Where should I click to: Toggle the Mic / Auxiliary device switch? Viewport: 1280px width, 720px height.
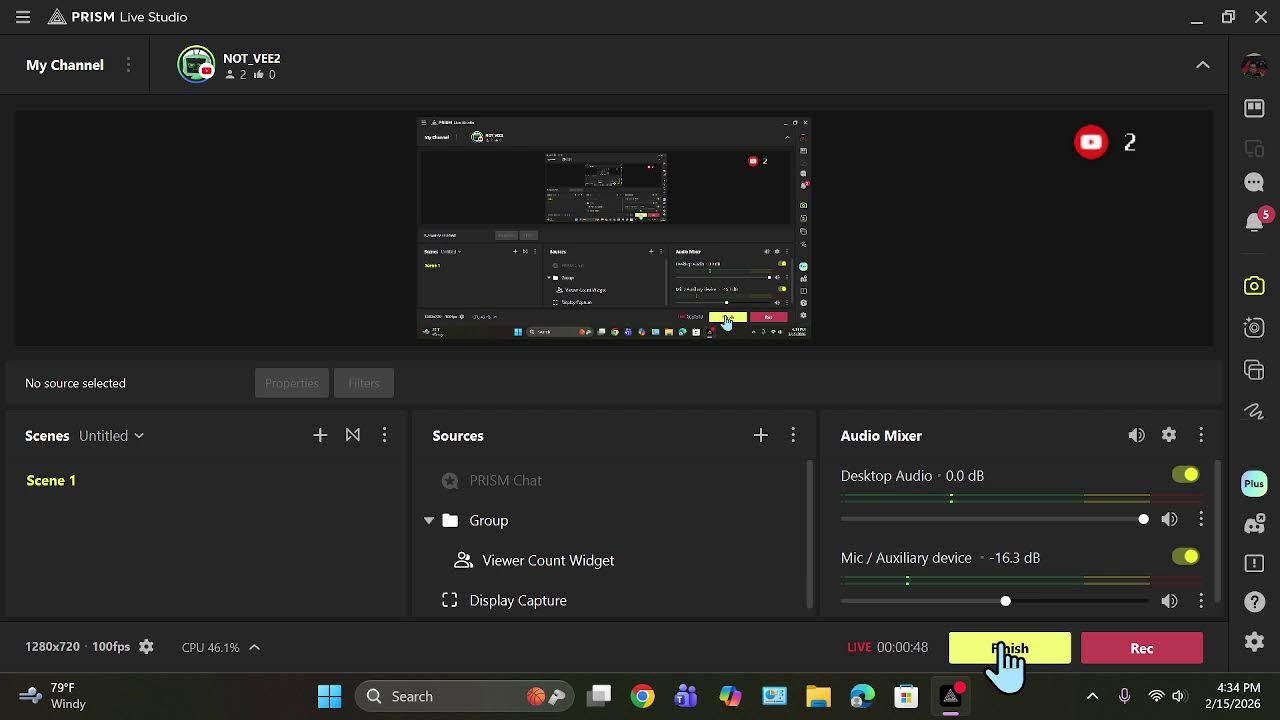pyautogui.click(x=1186, y=557)
